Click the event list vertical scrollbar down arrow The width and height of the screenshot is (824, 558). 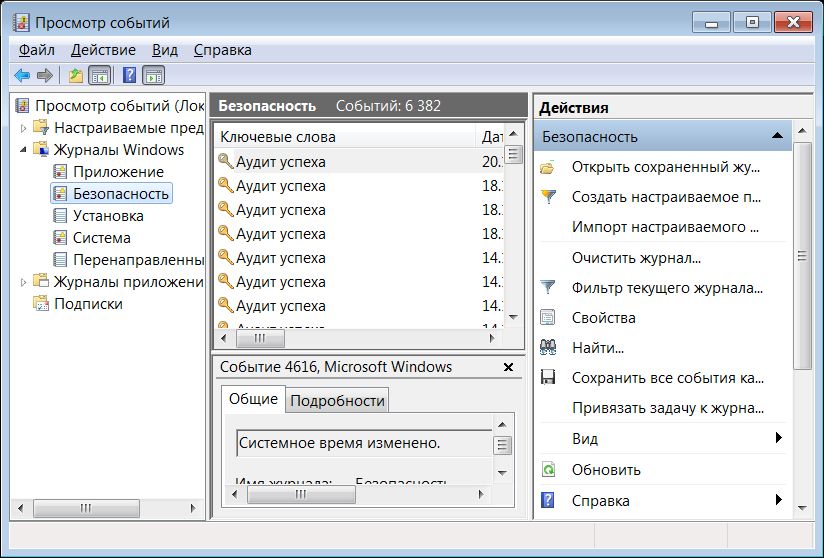(x=513, y=317)
